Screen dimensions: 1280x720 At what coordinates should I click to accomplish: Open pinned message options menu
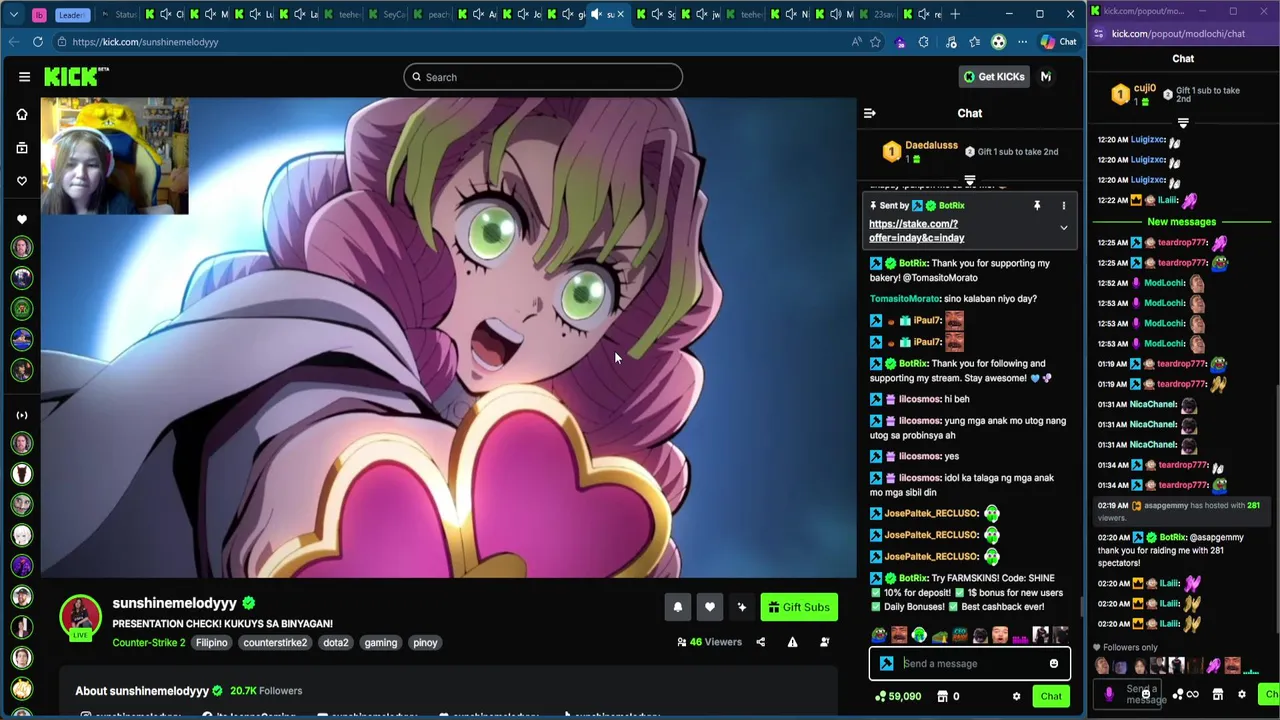[1064, 206]
